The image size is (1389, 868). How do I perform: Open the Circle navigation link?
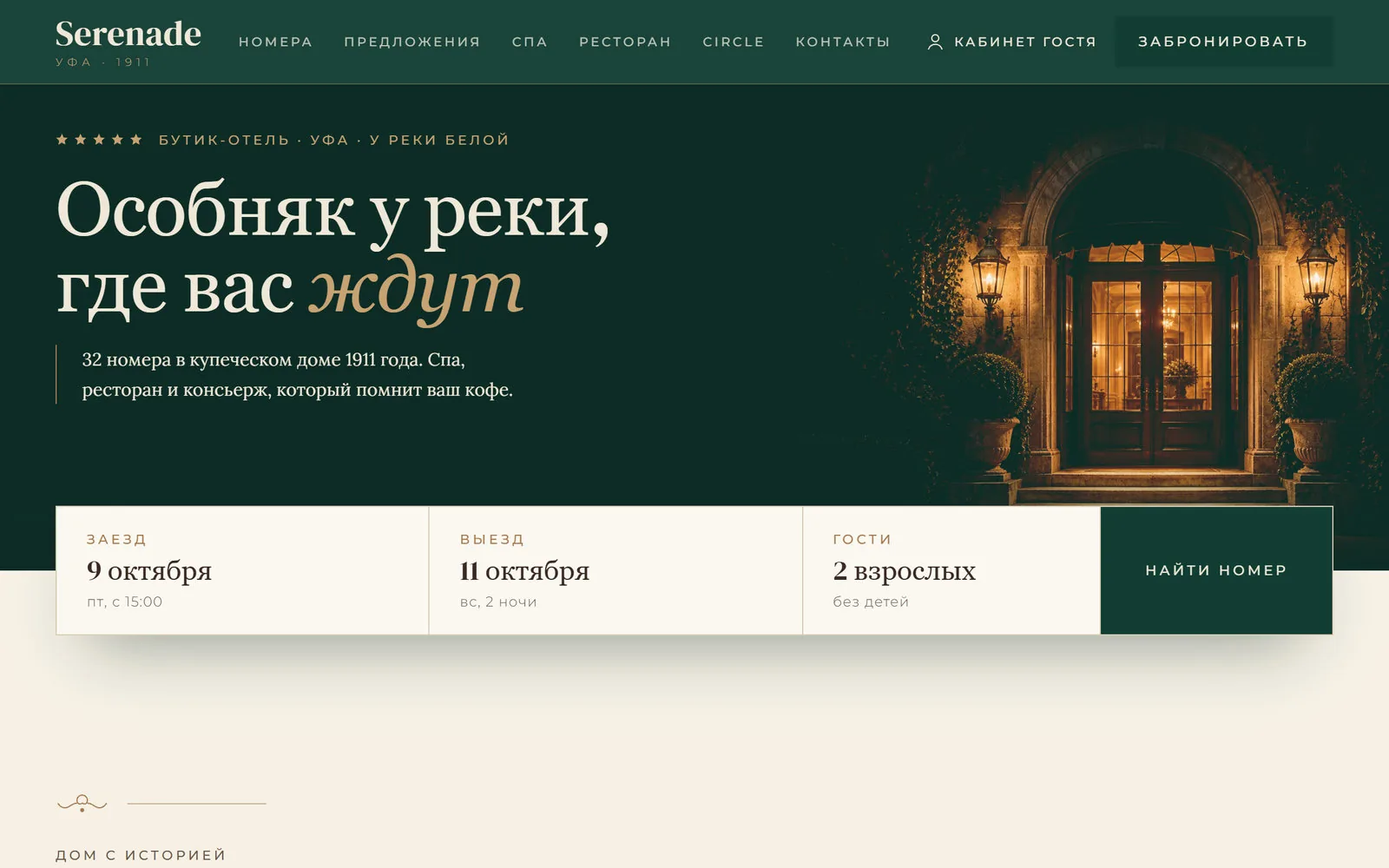pos(734,42)
